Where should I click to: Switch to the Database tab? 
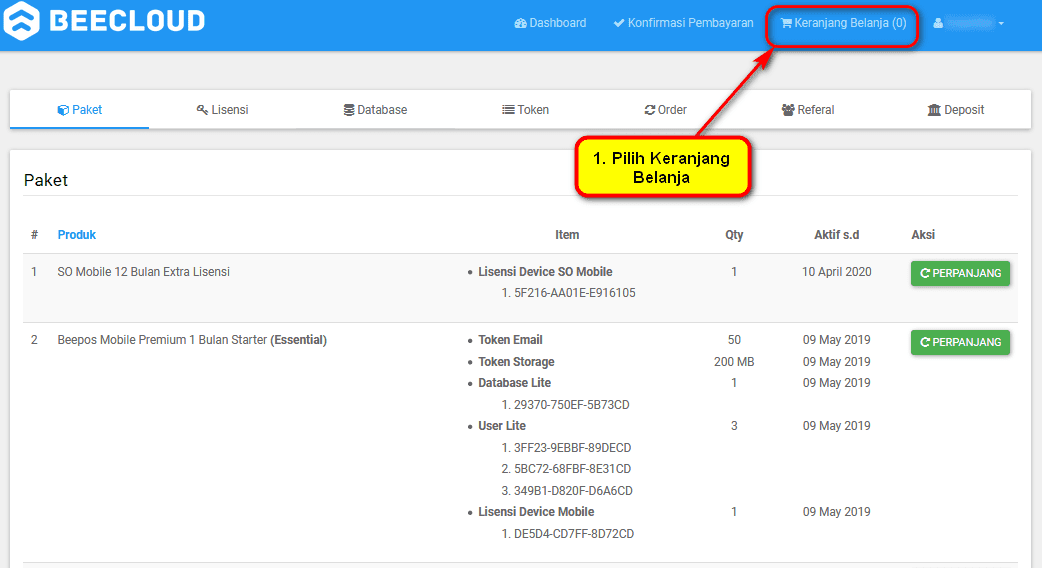tap(375, 110)
